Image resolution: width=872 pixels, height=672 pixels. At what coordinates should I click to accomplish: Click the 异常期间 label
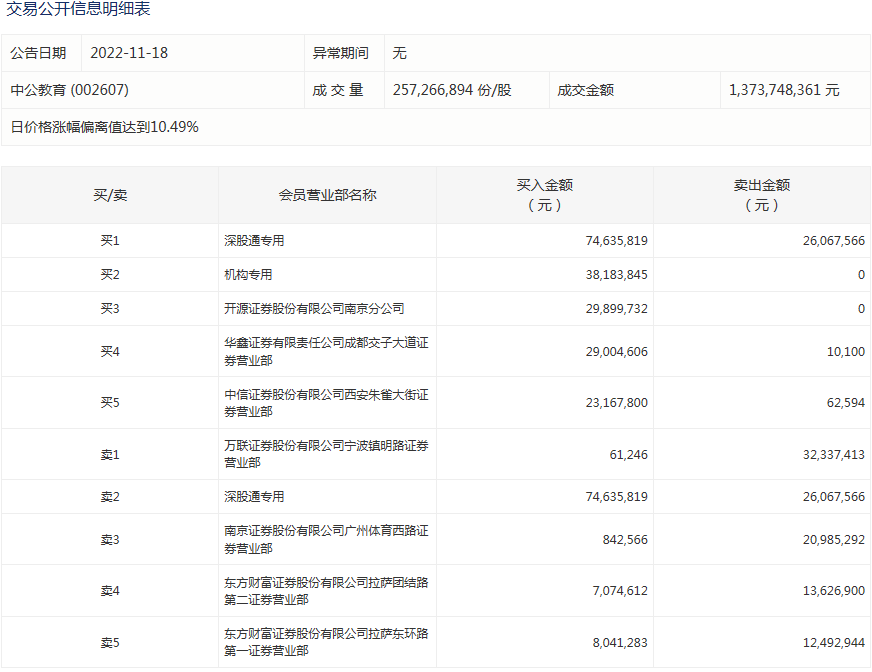[340, 53]
